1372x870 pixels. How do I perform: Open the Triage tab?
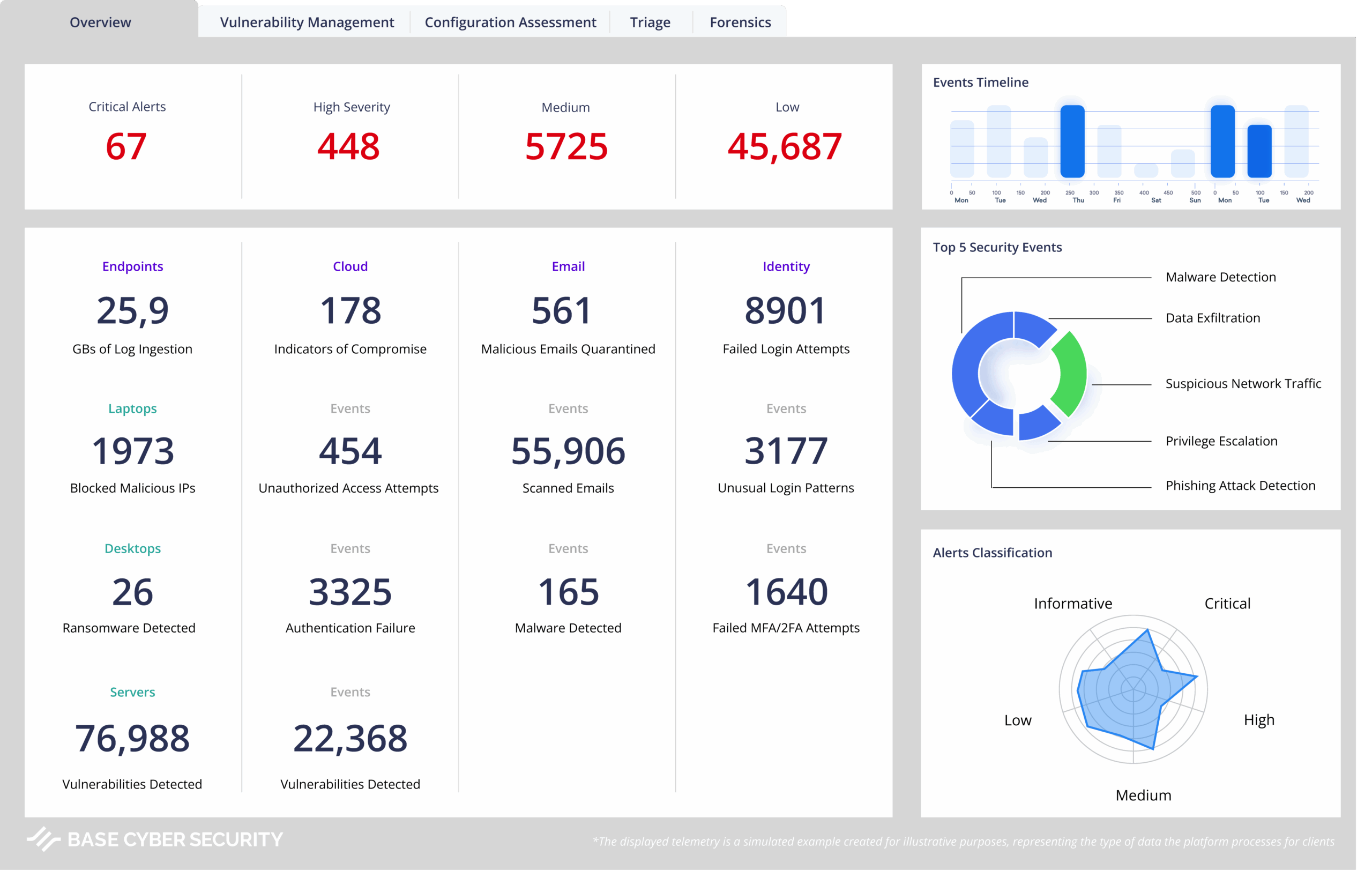(x=650, y=22)
